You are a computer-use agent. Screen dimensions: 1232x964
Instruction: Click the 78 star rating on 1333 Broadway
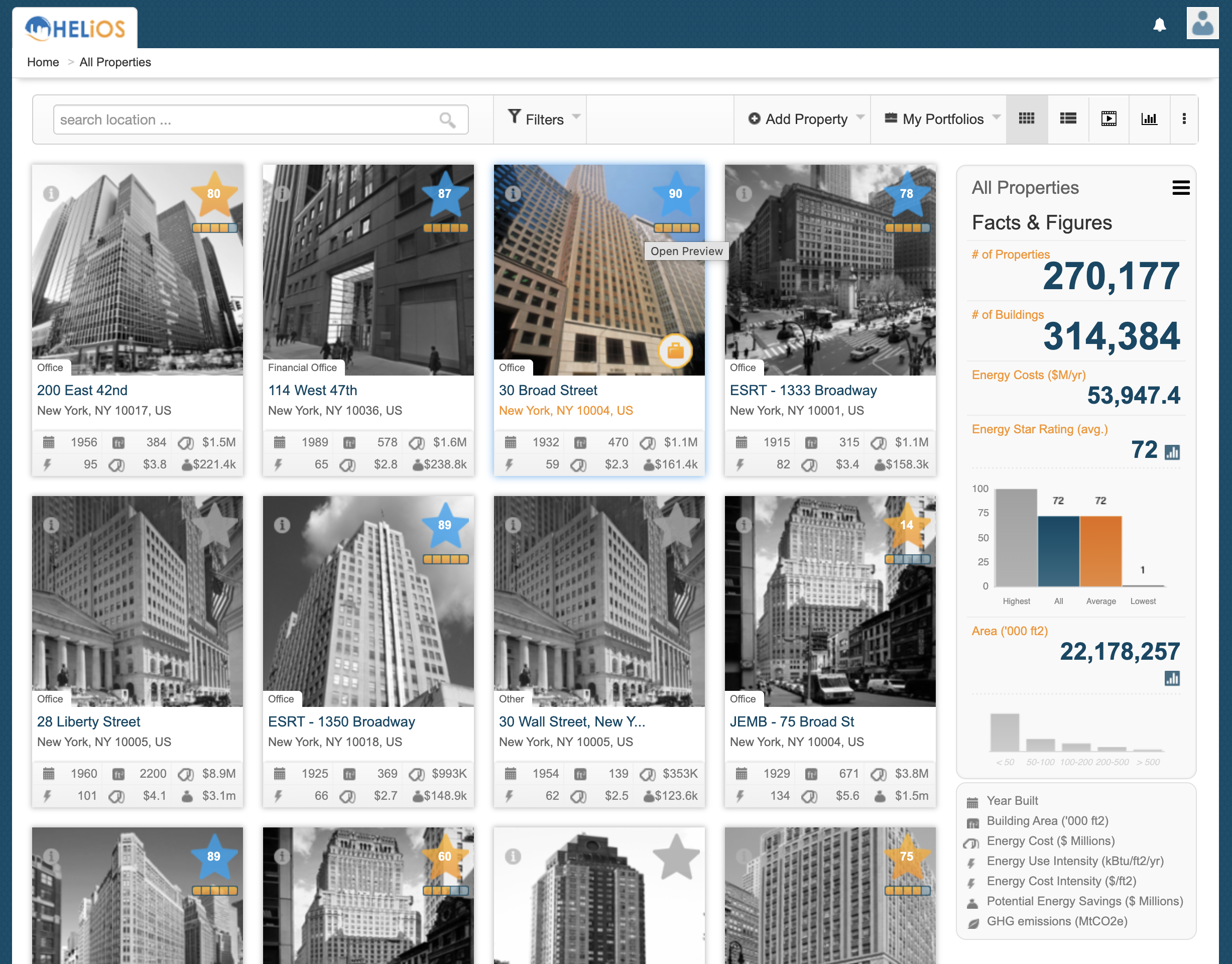pyautogui.click(x=906, y=194)
